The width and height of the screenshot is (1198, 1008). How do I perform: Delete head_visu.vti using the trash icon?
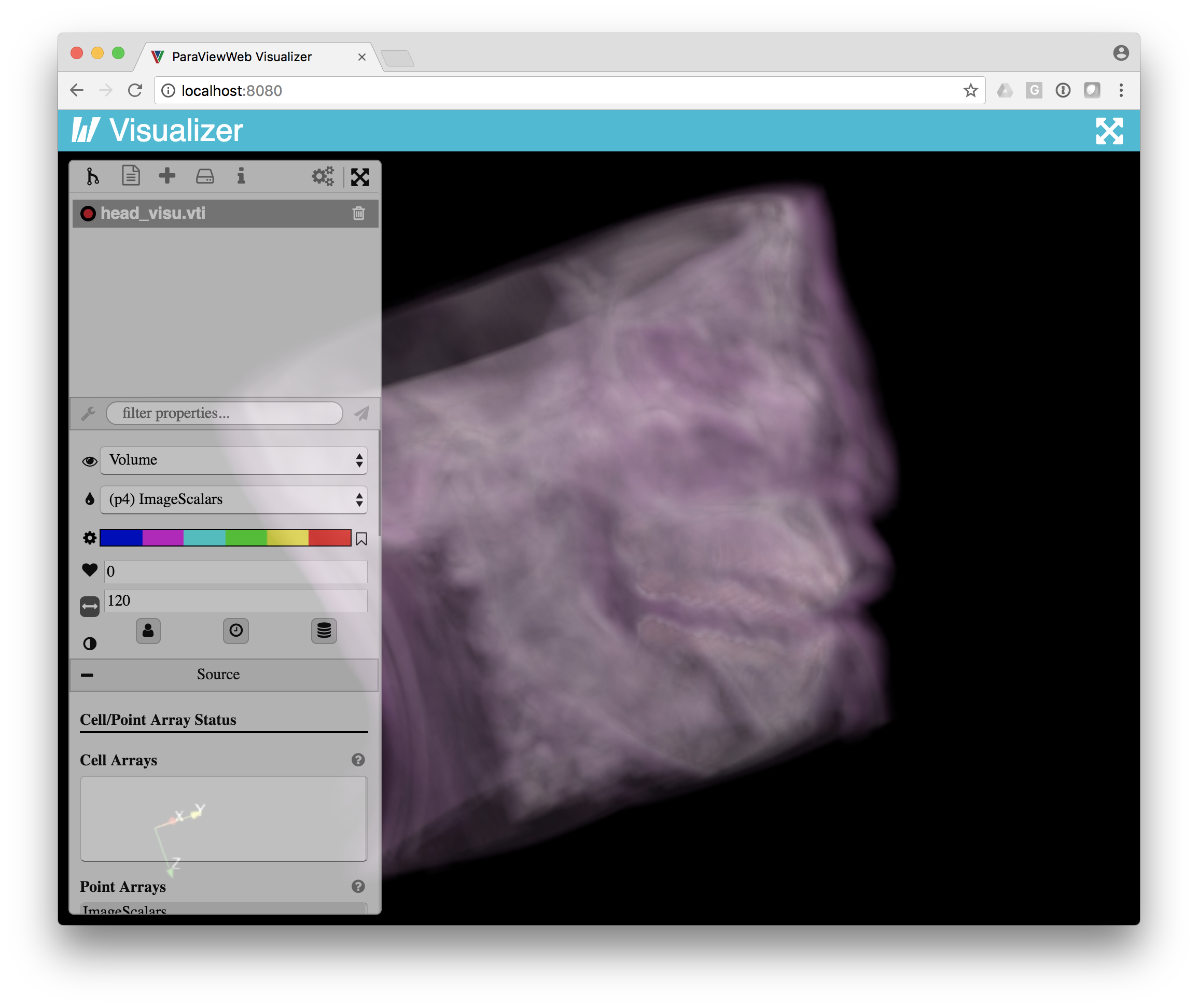[x=359, y=213]
